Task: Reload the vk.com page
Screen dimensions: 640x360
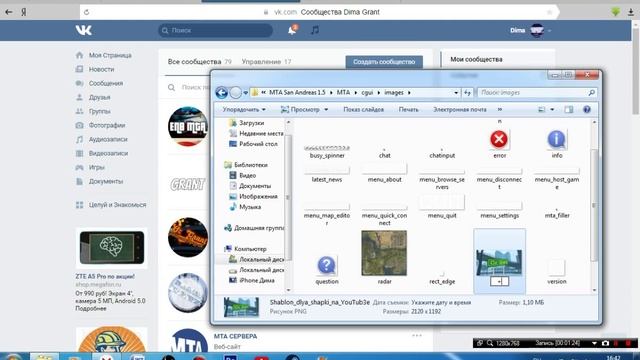Action: coord(87,12)
